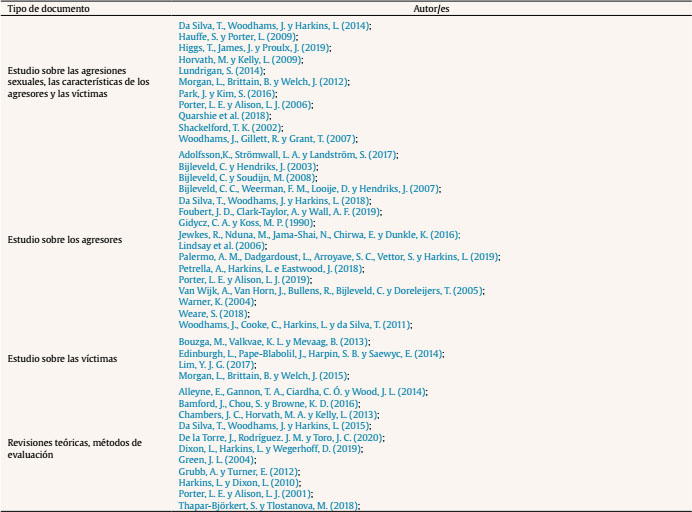Open citation Da Silva, Woodhams y Harkins (2014)
This screenshot has width=692, height=512.
(x=274, y=26)
